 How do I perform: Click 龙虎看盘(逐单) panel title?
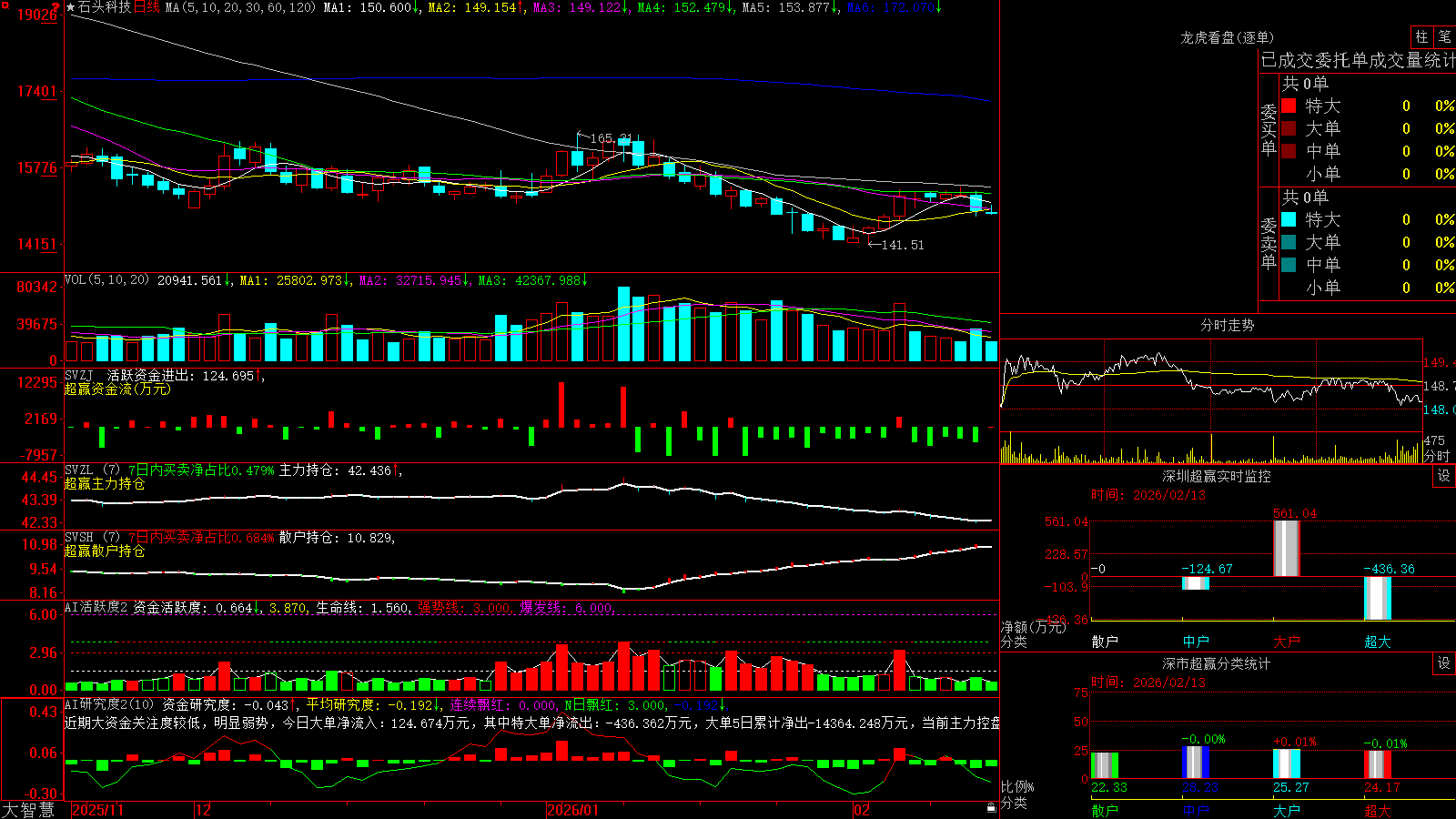[x=1228, y=37]
